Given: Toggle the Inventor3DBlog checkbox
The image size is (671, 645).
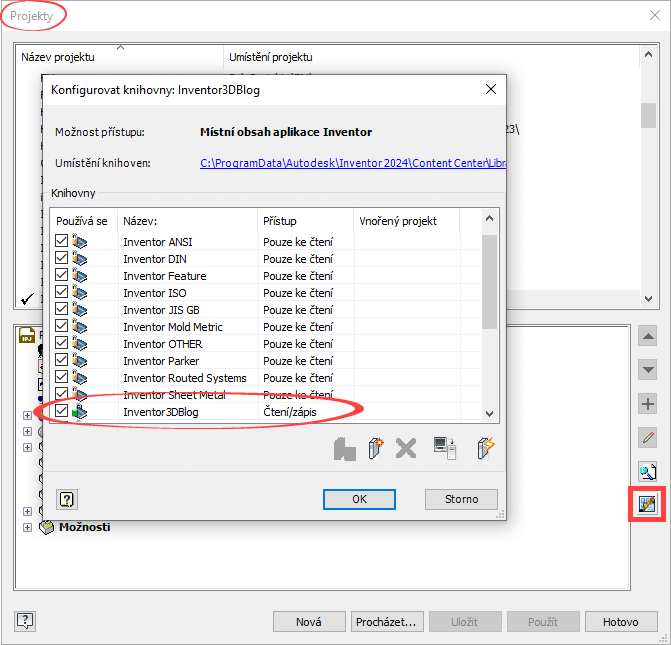Looking at the screenshot, I should coord(61,410).
